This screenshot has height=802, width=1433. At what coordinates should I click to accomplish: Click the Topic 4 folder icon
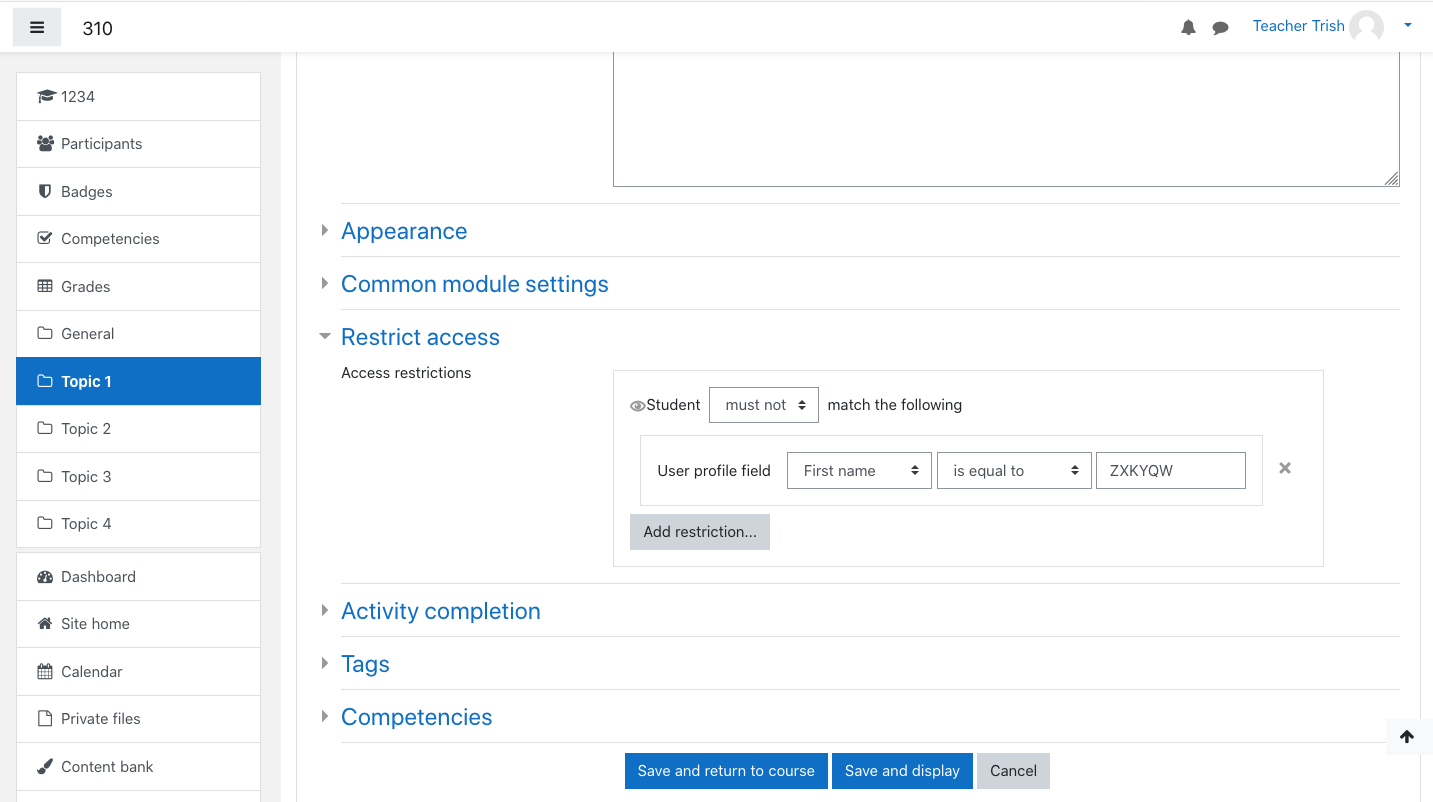[45, 523]
